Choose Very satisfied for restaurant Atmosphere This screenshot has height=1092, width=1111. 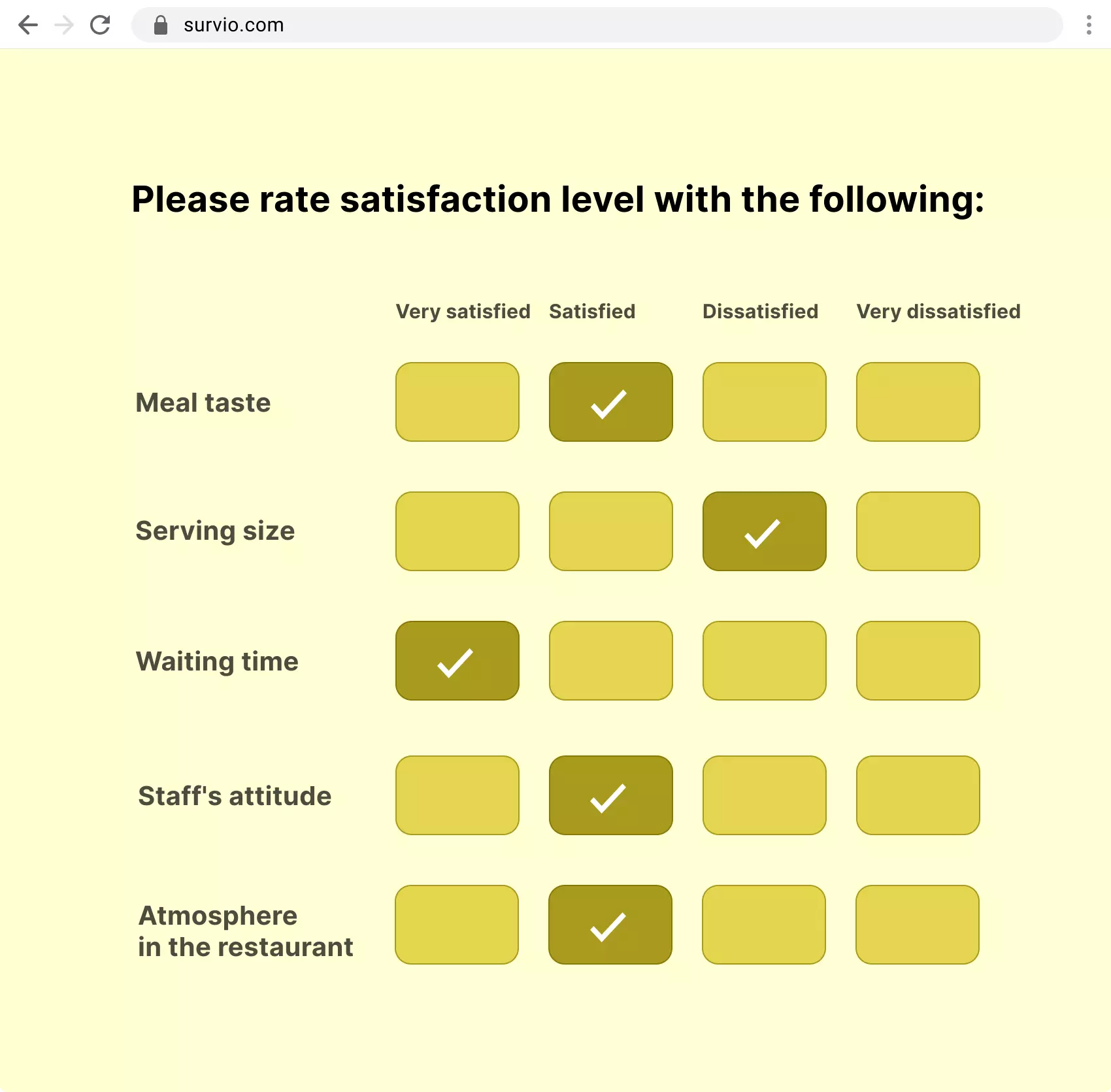tap(456, 925)
